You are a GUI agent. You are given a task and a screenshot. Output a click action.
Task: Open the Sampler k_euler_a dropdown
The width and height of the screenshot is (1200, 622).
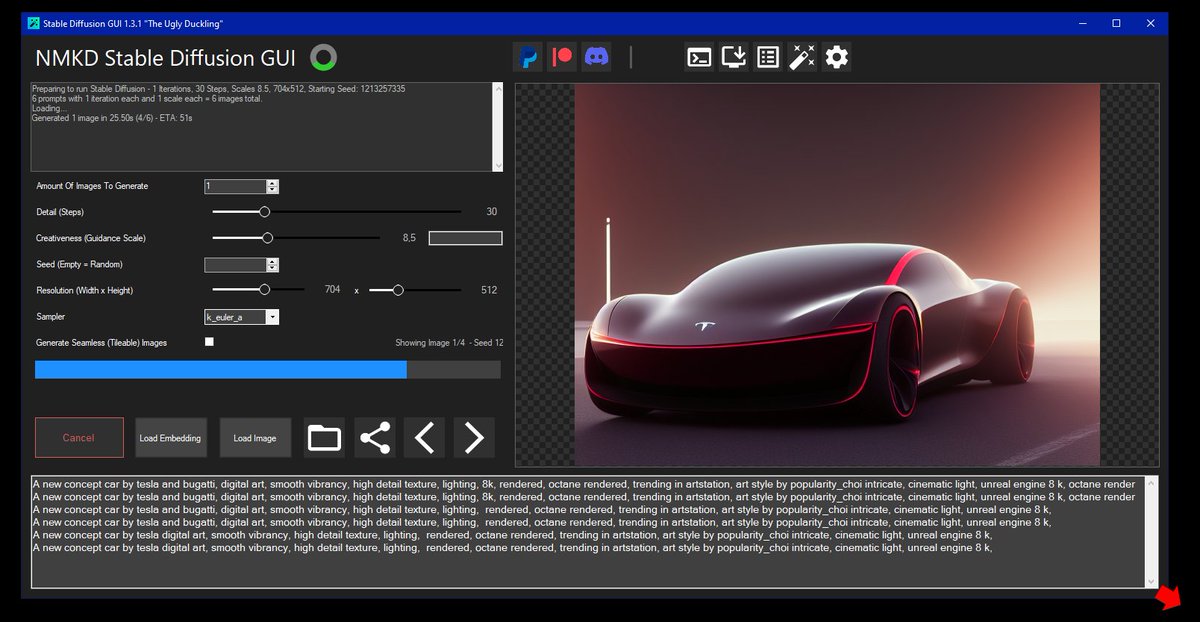tap(241, 317)
